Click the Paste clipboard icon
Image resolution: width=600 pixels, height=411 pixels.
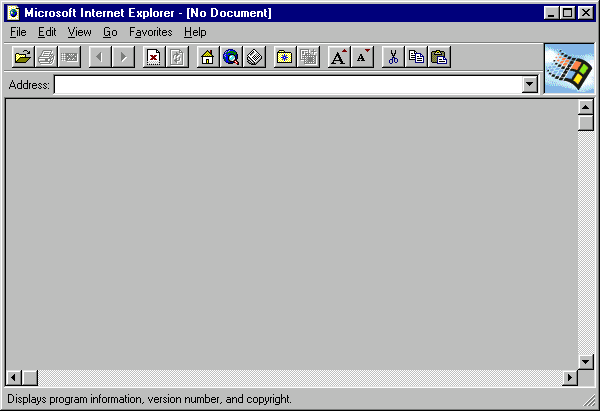pyautogui.click(x=439, y=57)
